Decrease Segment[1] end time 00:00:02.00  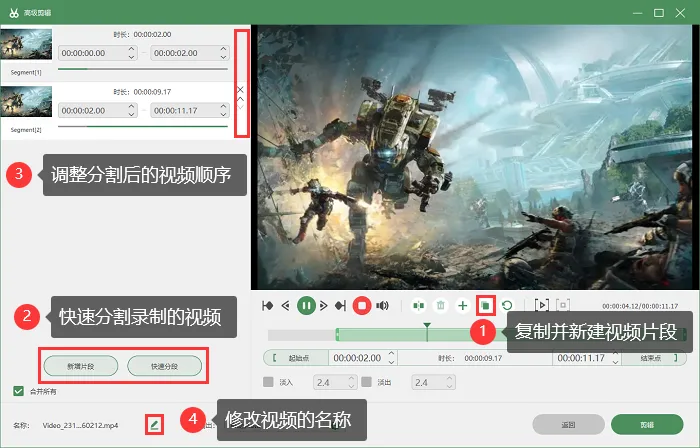224,57
